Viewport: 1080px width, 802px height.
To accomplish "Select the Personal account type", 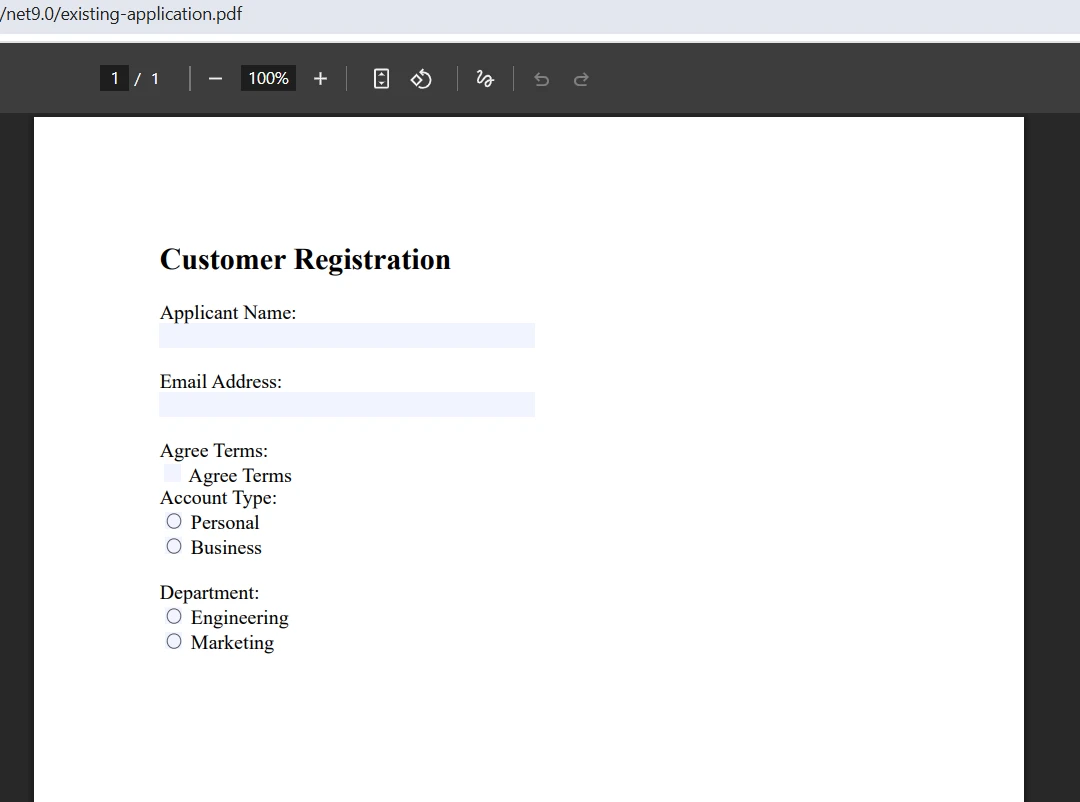I will (x=174, y=521).
